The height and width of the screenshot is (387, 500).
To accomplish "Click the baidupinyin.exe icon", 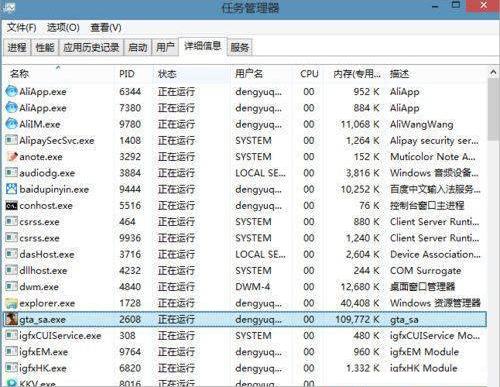I will [11, 189].
